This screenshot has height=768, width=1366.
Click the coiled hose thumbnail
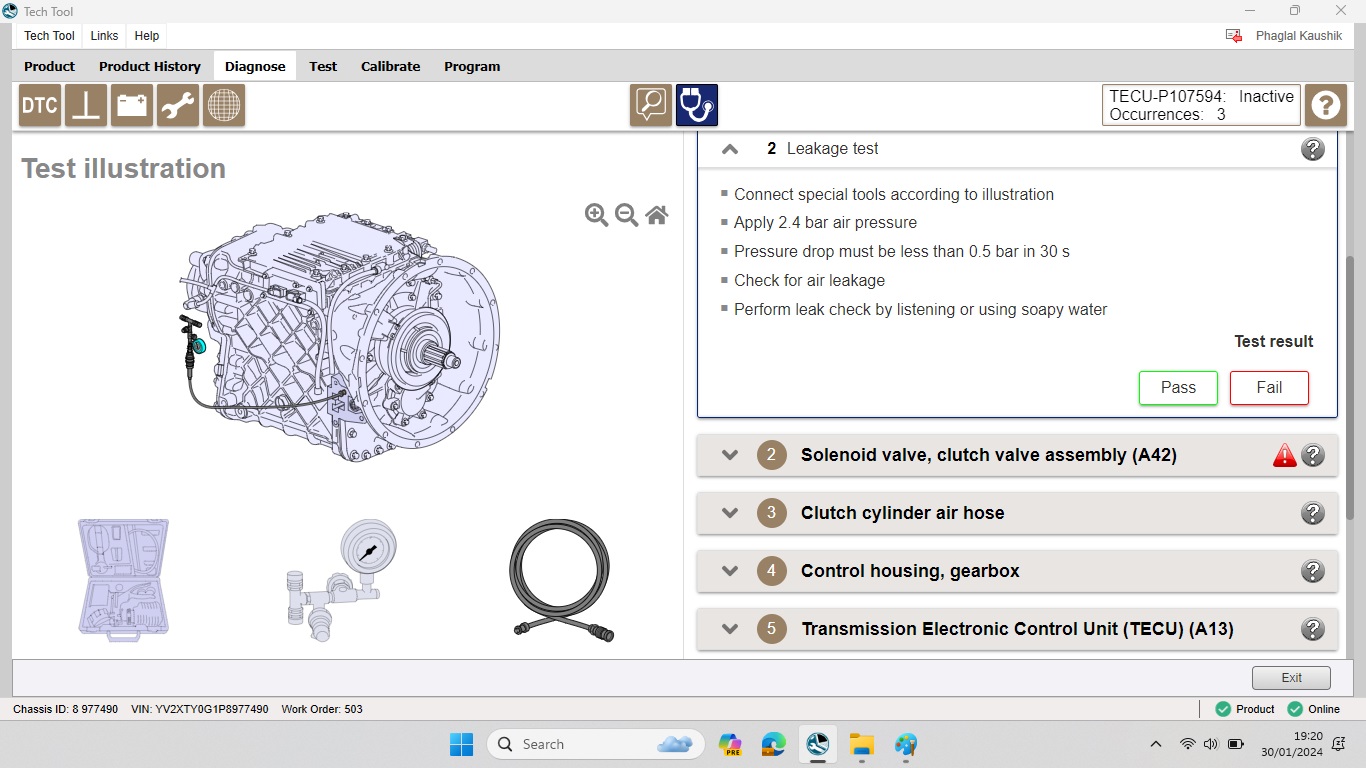(x=562, y=579)
